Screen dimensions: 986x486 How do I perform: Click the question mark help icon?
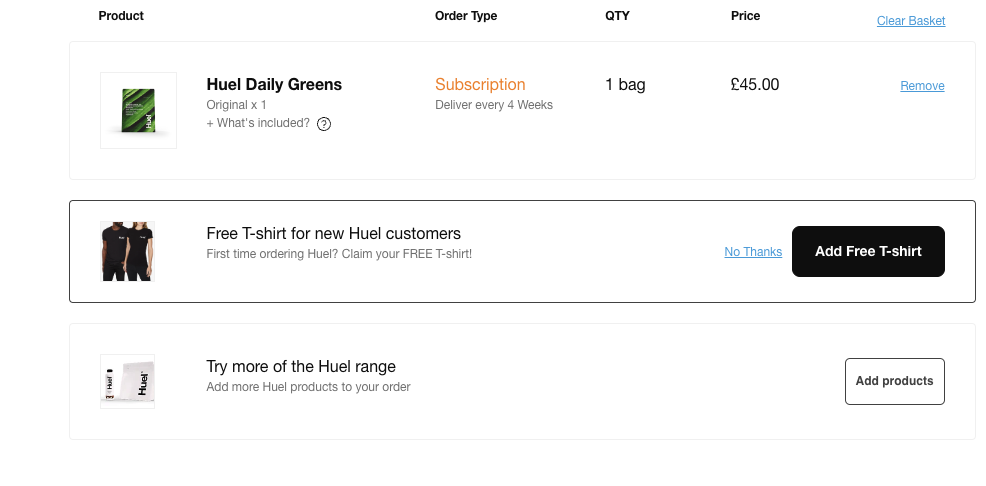pyautogui.click(x=324, y=124)
